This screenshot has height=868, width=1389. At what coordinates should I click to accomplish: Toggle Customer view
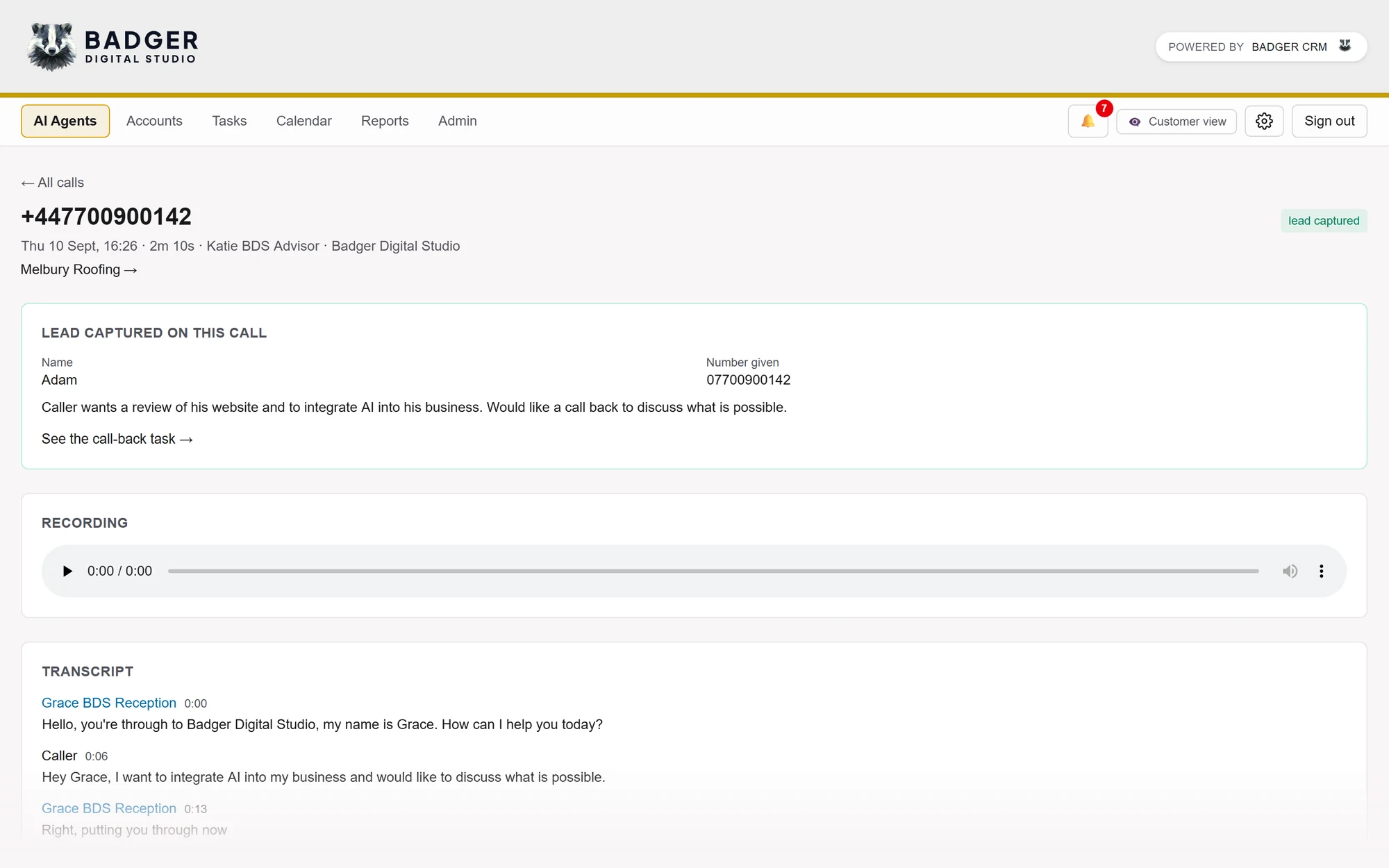pos(1176,122)
